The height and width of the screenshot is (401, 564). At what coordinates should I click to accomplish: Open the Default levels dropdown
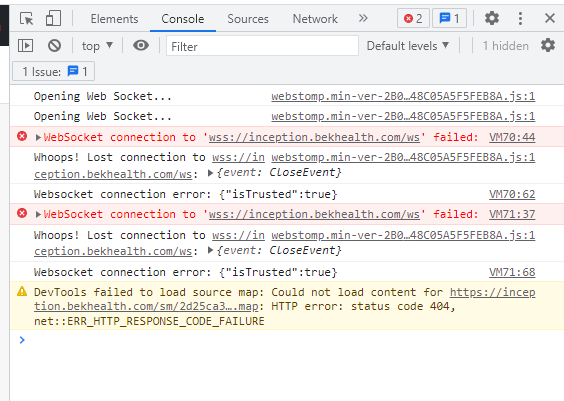click(x=408, y=46)
